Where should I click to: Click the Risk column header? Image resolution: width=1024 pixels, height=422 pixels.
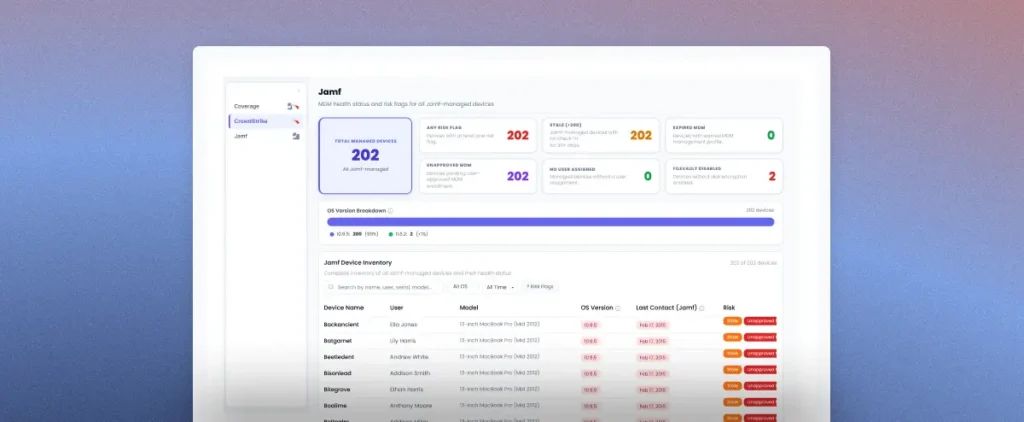(x=729, y=308)
